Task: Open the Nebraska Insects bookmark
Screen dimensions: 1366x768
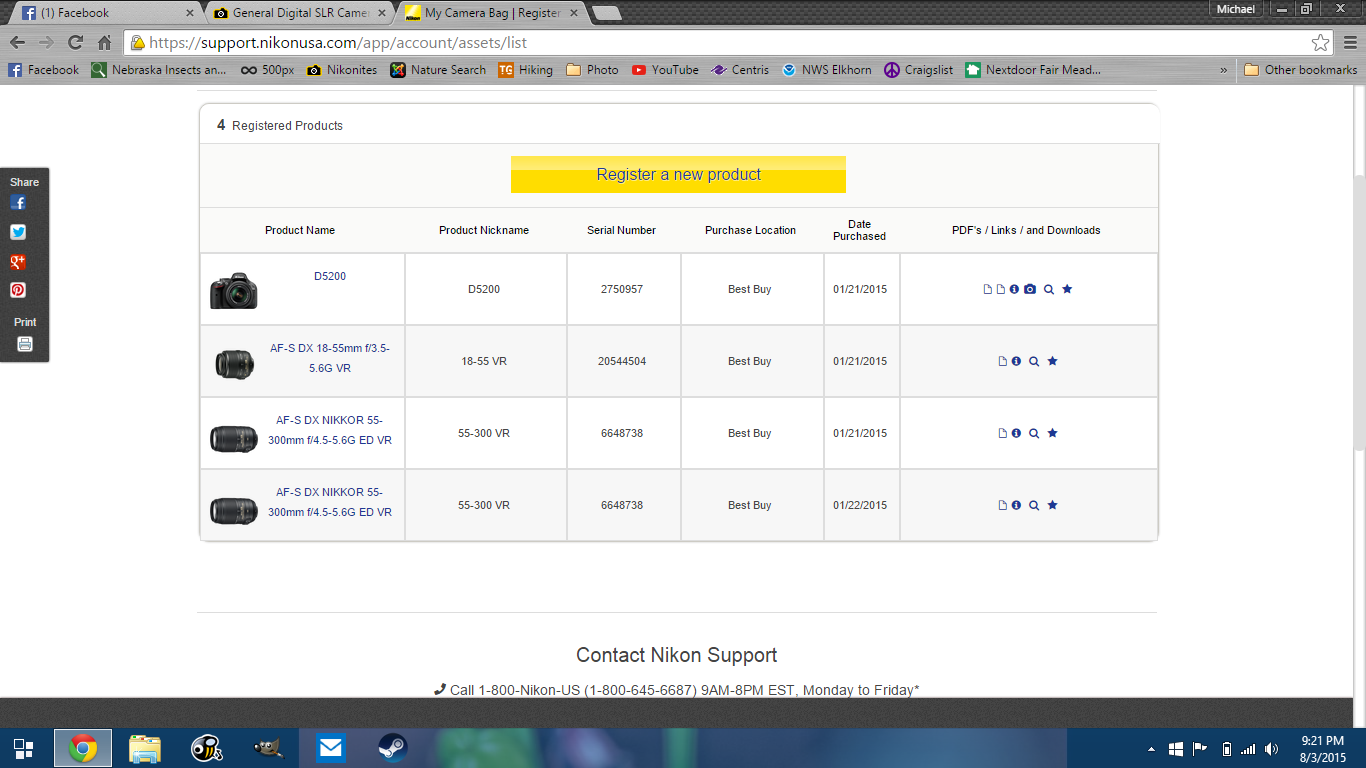Action: point(159,70)
